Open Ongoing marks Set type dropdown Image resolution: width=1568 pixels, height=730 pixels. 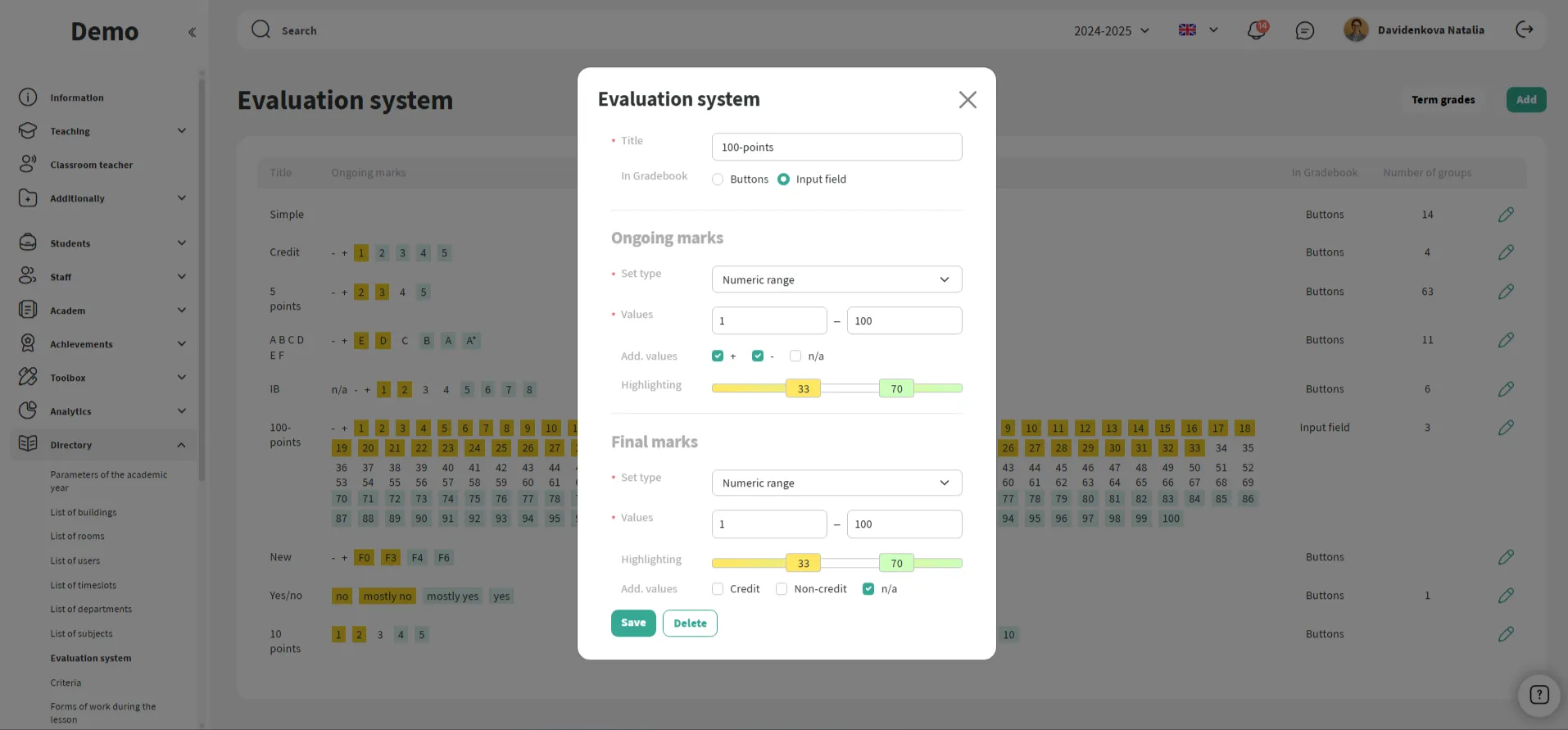[836, 279]
